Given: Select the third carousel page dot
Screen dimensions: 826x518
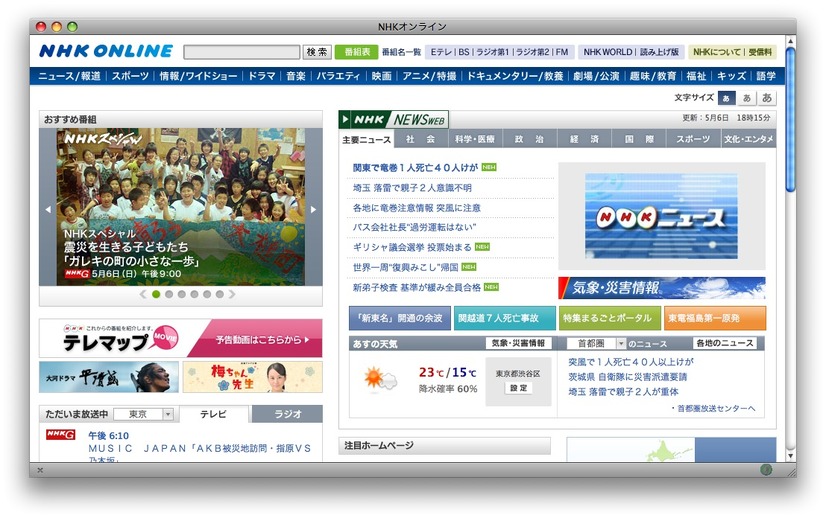Looking at the screenshot, I should click(181, 294).
